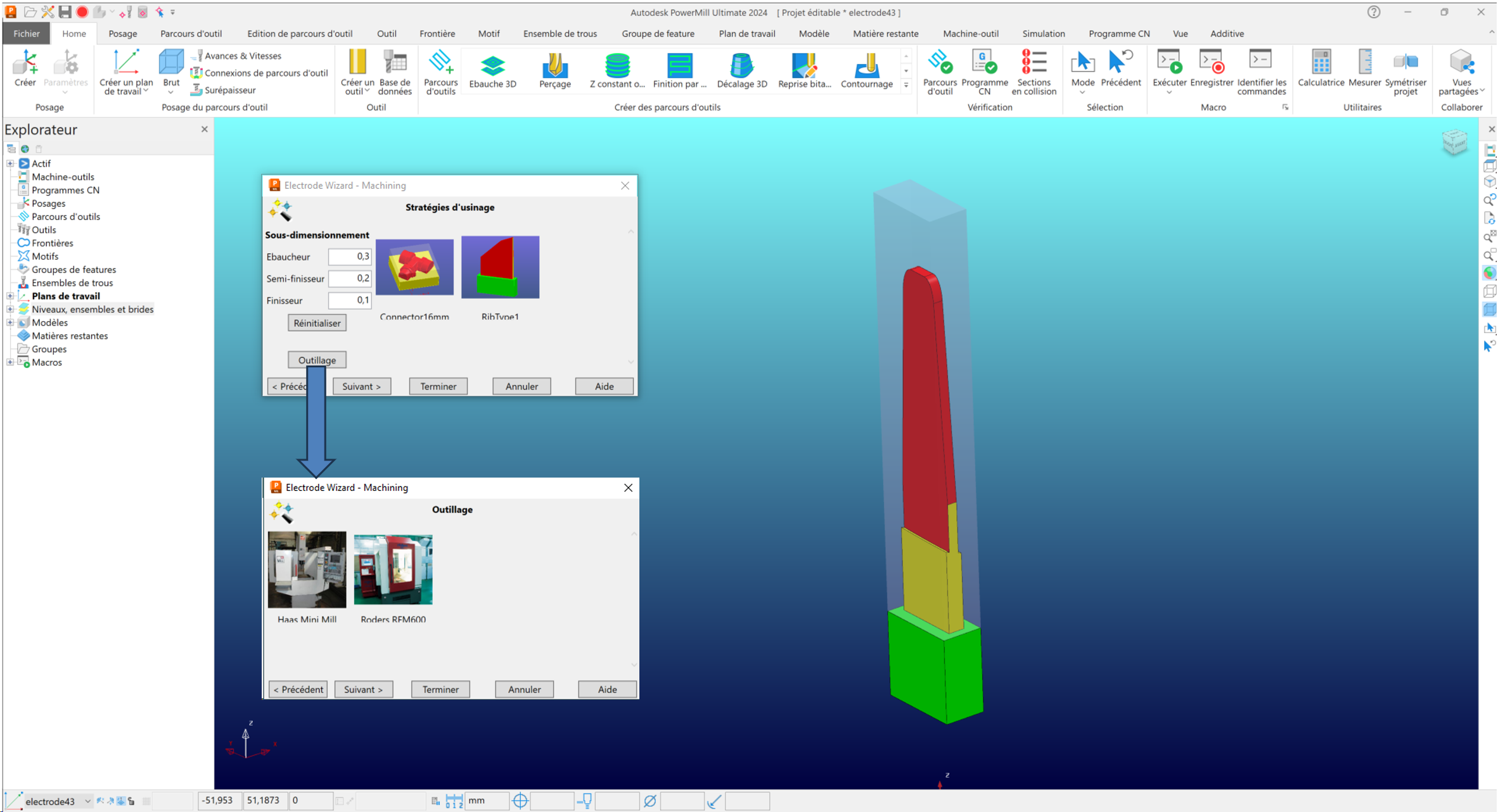Click the Surépaisseur option

pyautogui.click(x=223, y=90)
